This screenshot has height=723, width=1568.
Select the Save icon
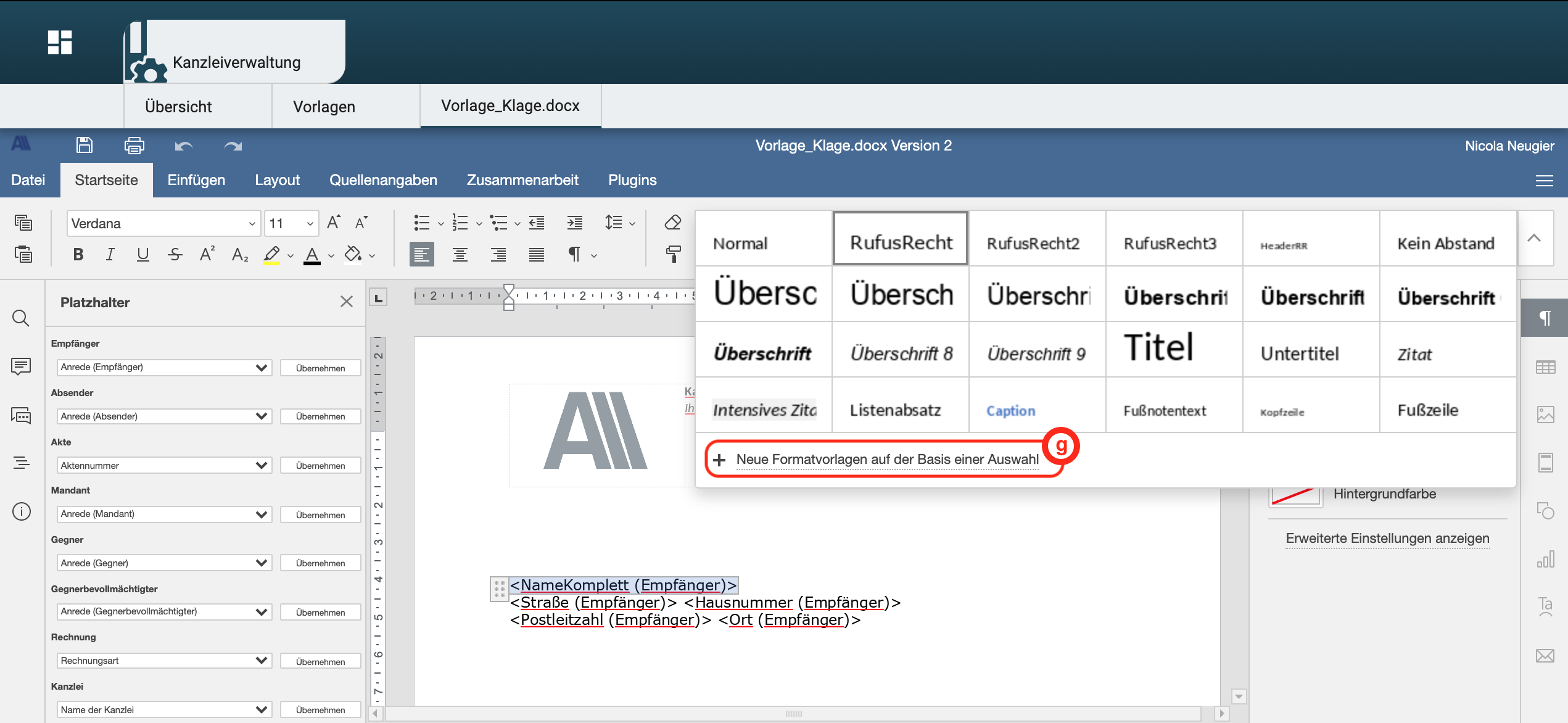(85, 145)
